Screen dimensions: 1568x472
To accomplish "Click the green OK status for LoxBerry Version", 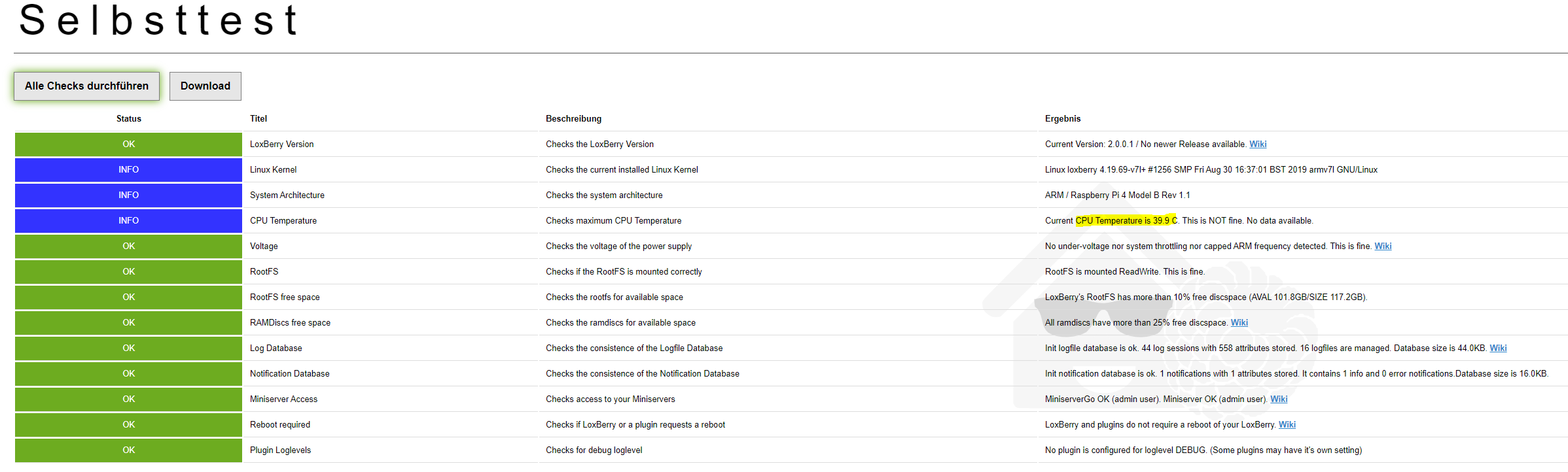I will tap(128, 144).
